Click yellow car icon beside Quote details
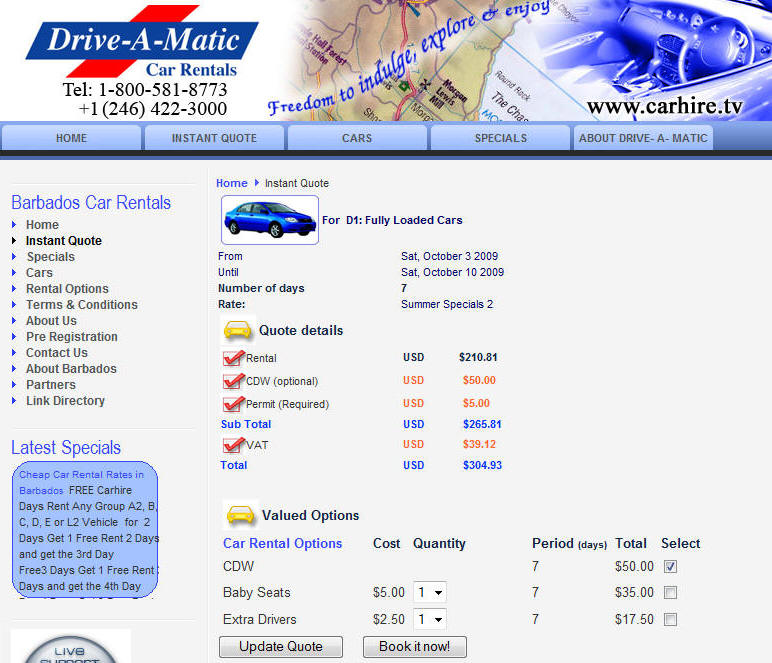This screenshot has width=772, height=663. pos(237,330)
